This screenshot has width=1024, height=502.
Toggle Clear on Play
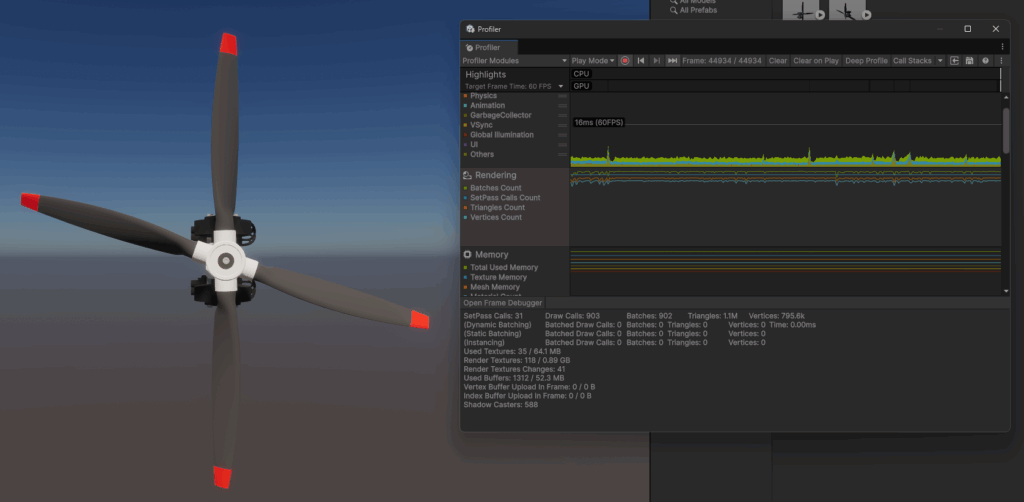pos(815,61)
